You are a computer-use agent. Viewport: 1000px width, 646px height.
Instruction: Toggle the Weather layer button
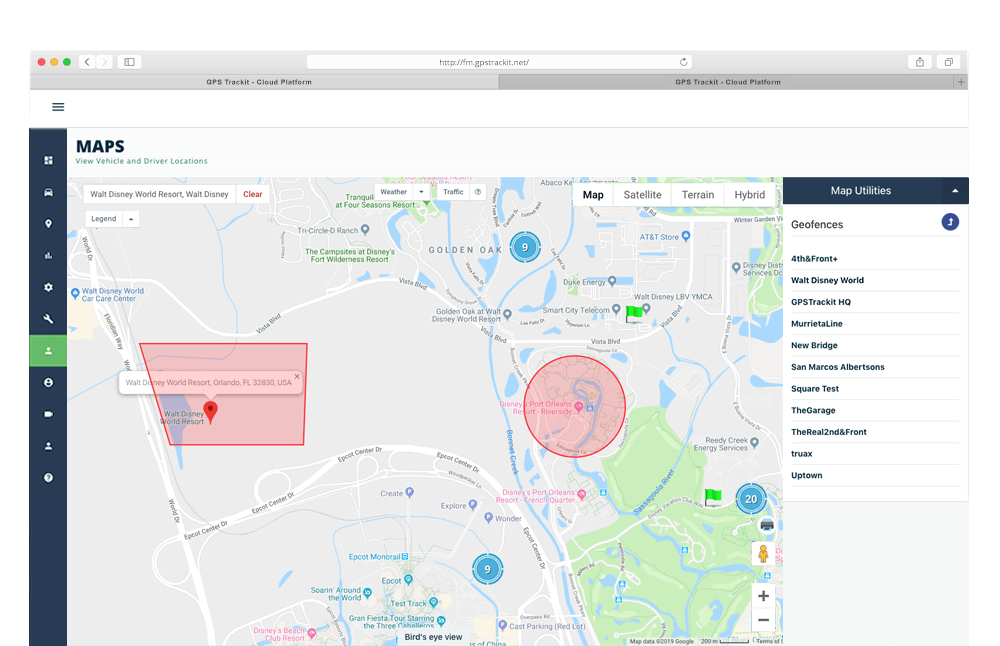point(393,192)
